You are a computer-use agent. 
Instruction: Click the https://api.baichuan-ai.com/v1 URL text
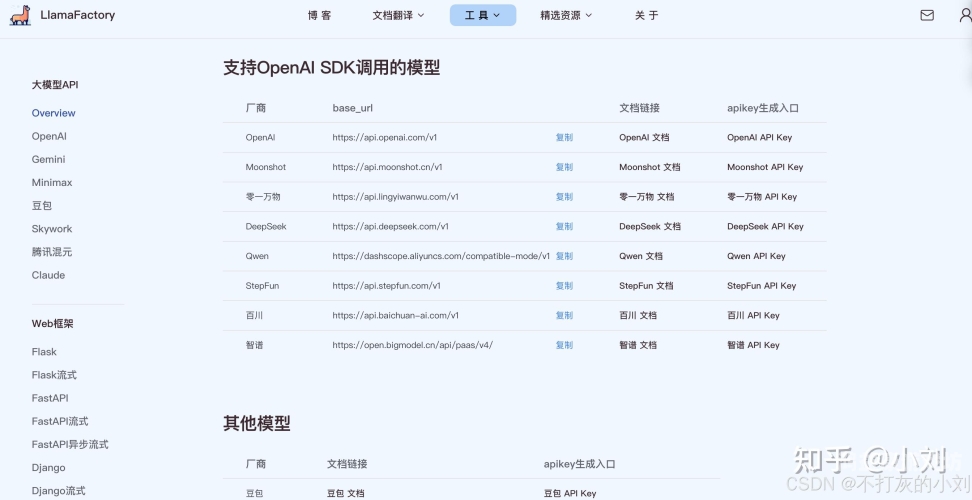pos(395,315)
